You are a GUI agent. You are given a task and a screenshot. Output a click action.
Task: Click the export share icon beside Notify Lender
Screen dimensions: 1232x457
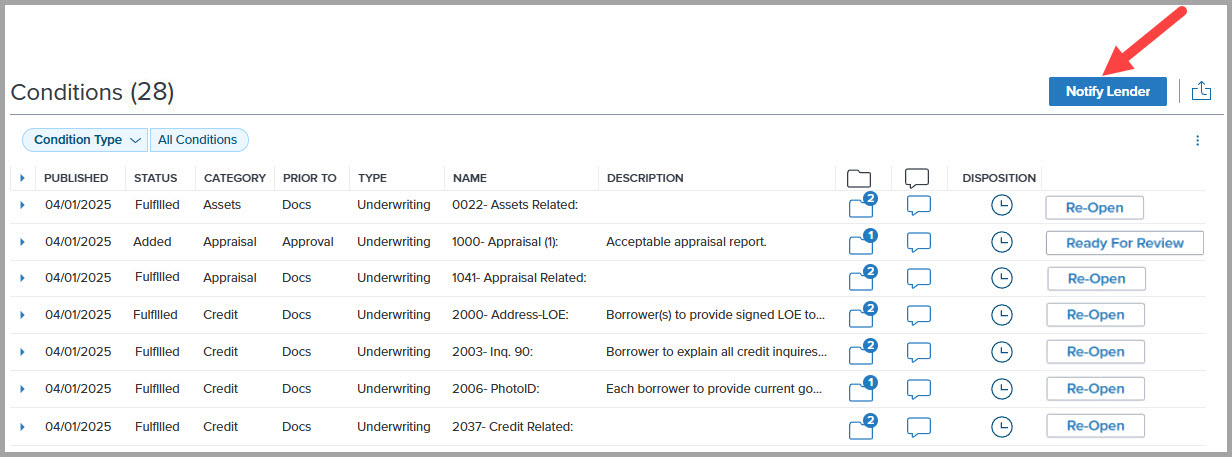pos(1201,91)
